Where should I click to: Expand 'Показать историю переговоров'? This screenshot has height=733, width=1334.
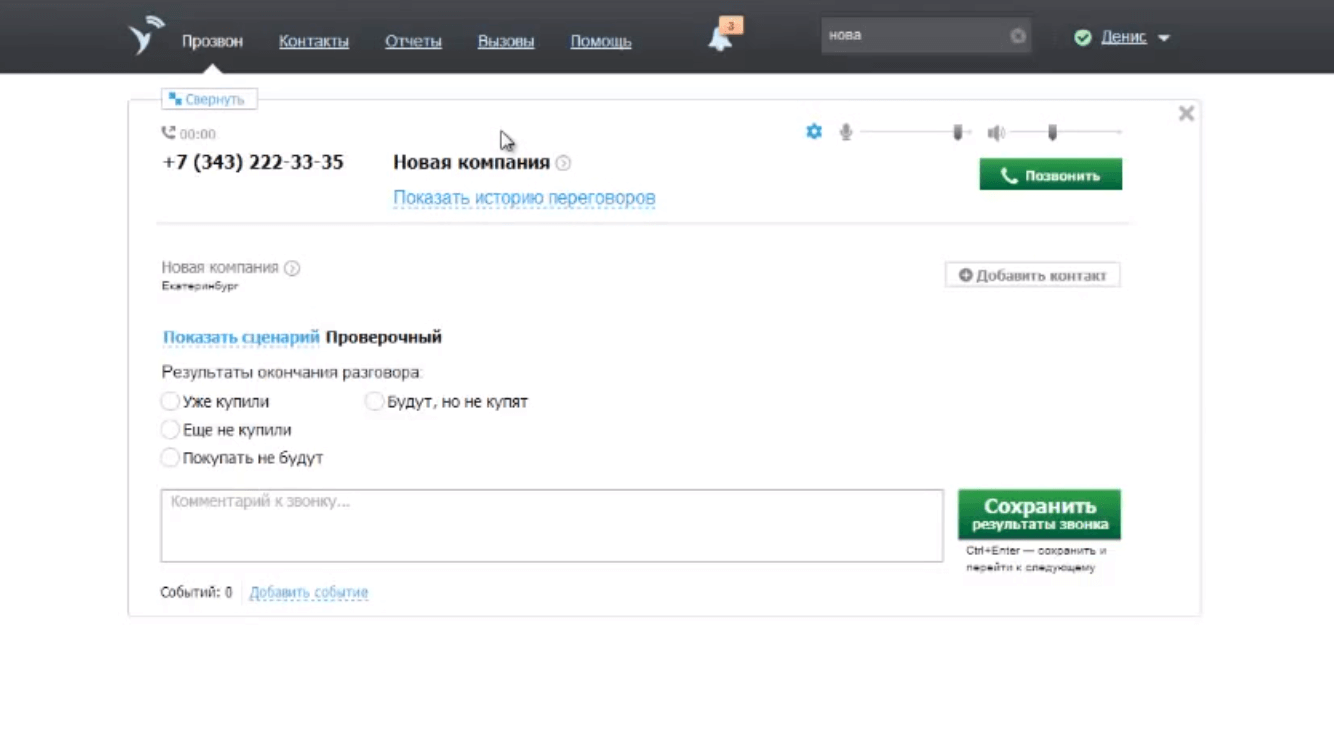coord(524,198)
